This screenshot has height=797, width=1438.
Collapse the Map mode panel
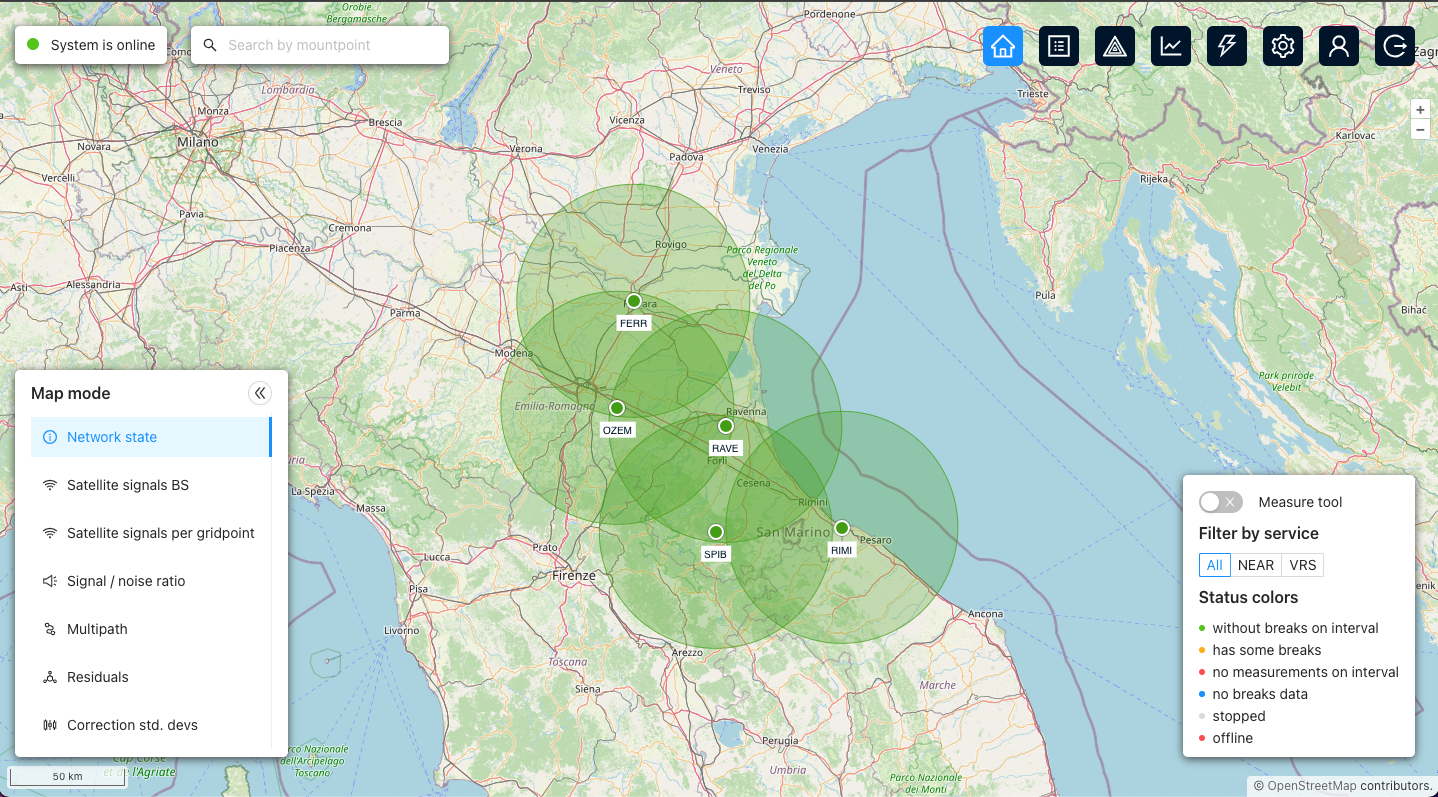click(260, 393)
